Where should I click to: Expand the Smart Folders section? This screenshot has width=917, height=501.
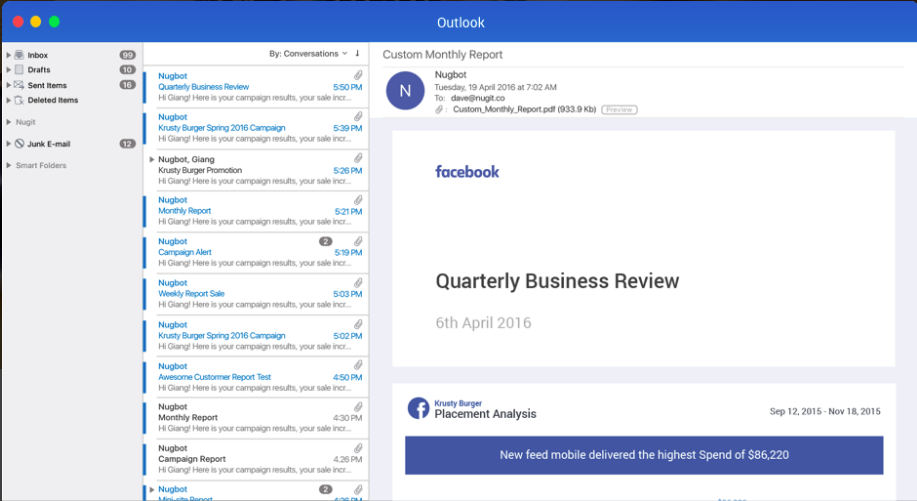[8, 165]
